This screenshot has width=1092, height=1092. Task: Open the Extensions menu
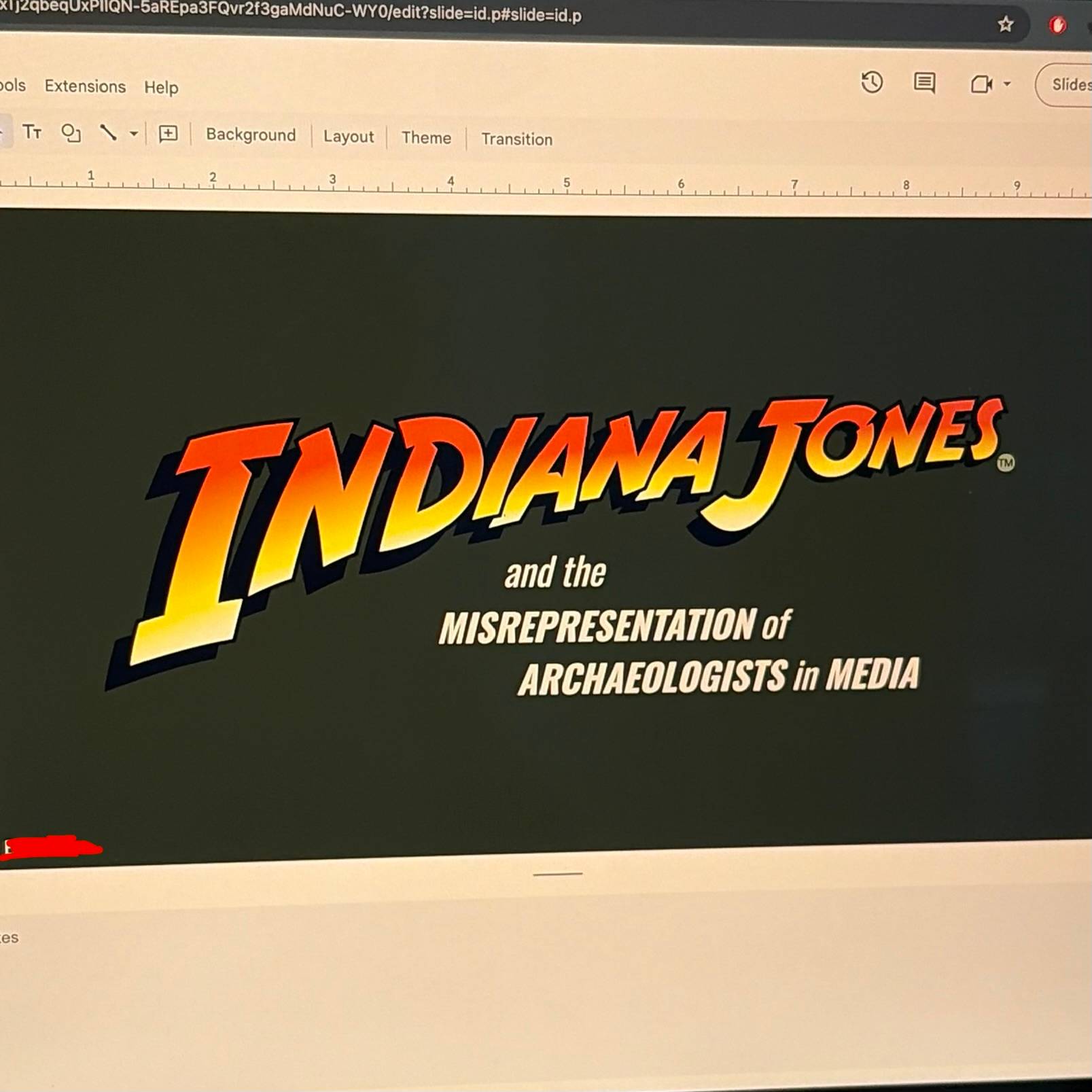point(85,86)
